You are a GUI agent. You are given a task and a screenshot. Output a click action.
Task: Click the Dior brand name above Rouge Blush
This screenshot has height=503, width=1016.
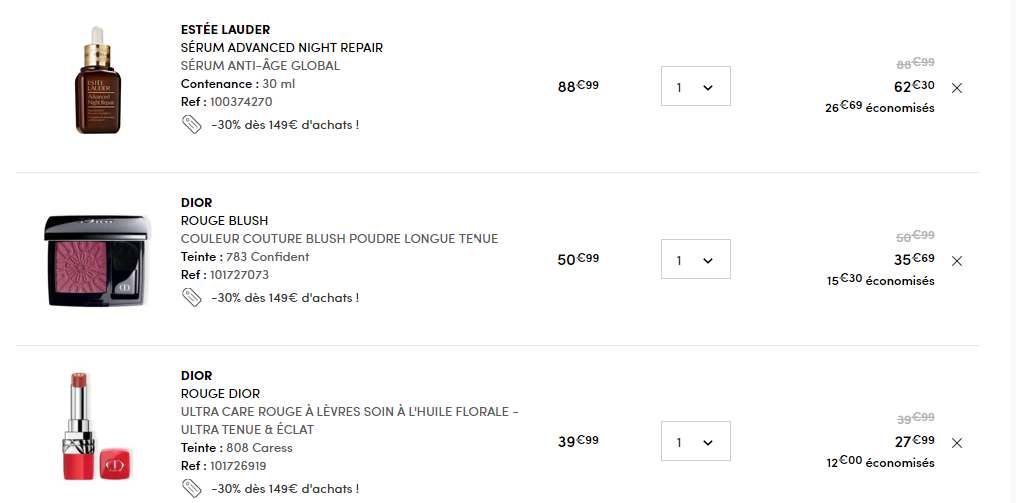click(196, 203)
